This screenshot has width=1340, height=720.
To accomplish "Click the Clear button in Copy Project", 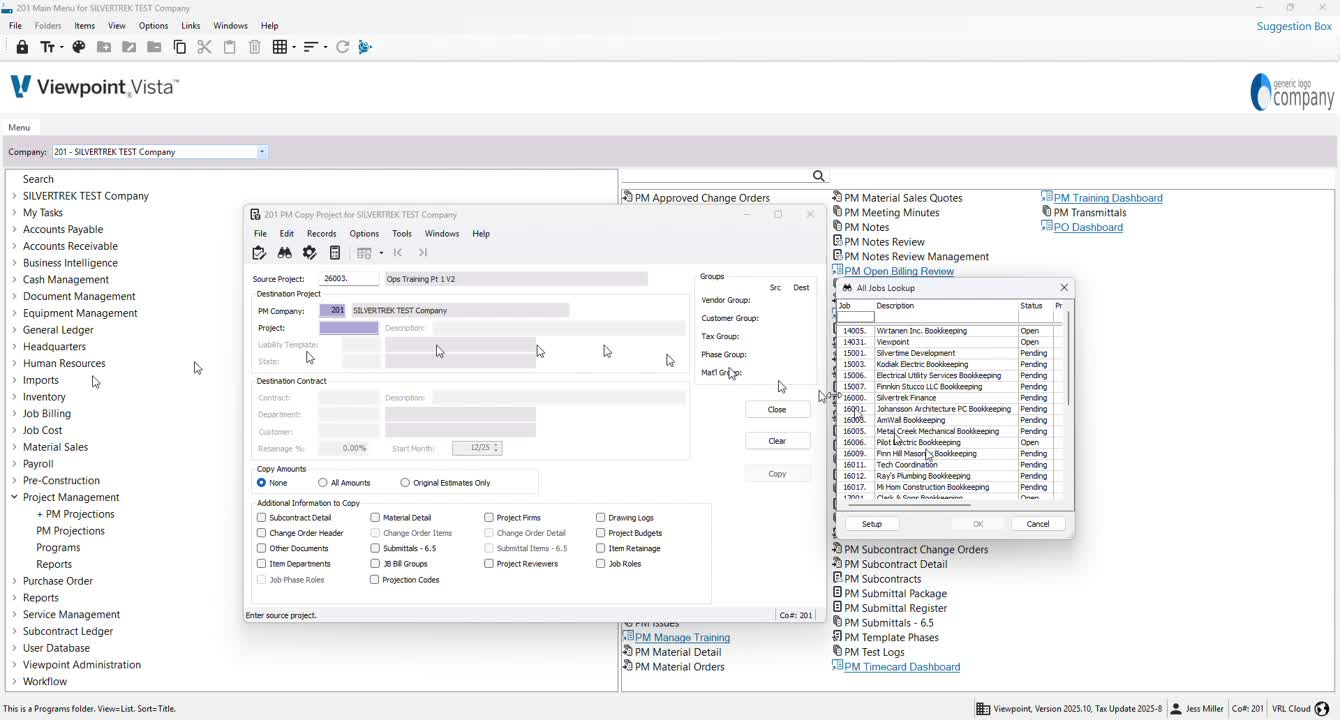I will pyautogui.click(x=777, y=441).
